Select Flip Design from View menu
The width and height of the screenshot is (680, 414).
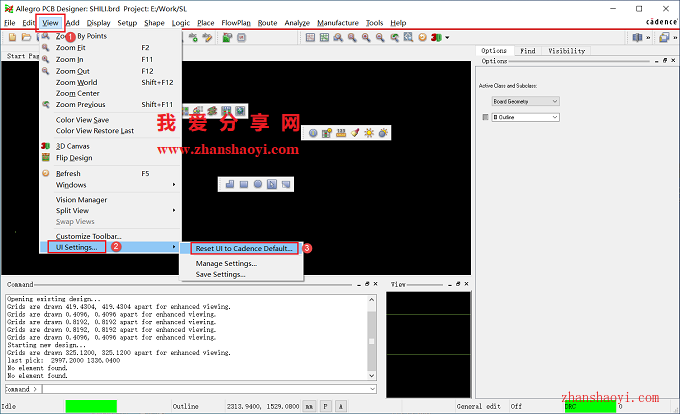pos(74,158)
